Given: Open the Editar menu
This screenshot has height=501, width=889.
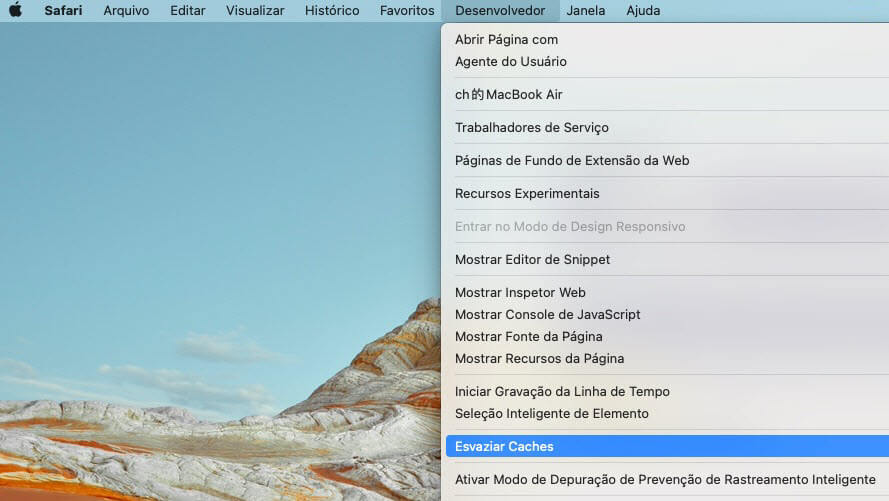Looking at the screenshot, I should pyautogui.click(x=188, y=10).
